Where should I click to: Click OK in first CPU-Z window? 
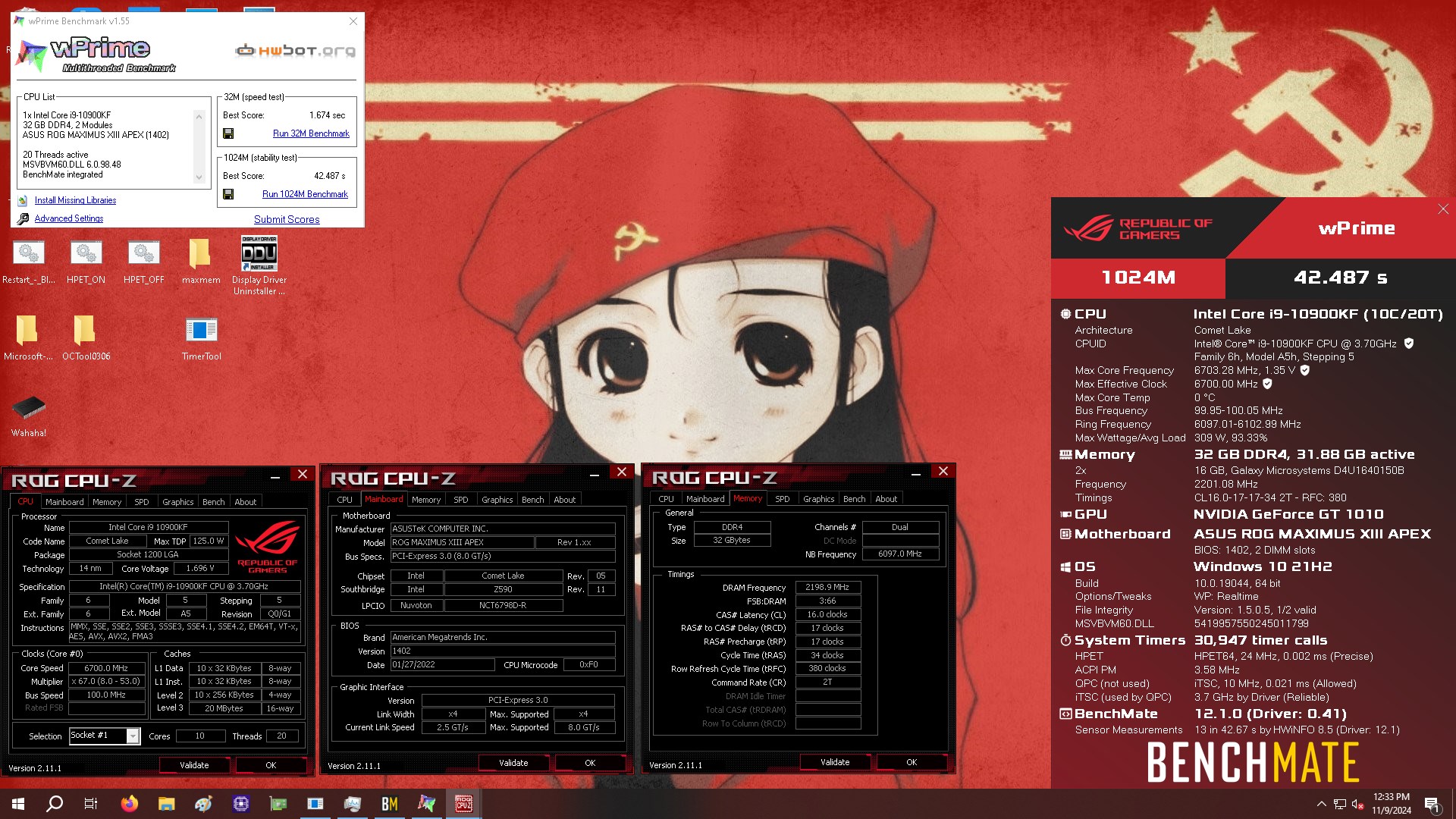271,765
